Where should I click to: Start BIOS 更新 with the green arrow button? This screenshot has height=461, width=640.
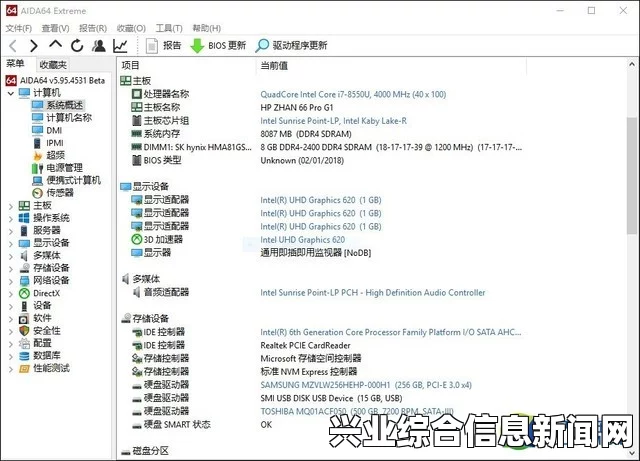[x=218, y=46]
